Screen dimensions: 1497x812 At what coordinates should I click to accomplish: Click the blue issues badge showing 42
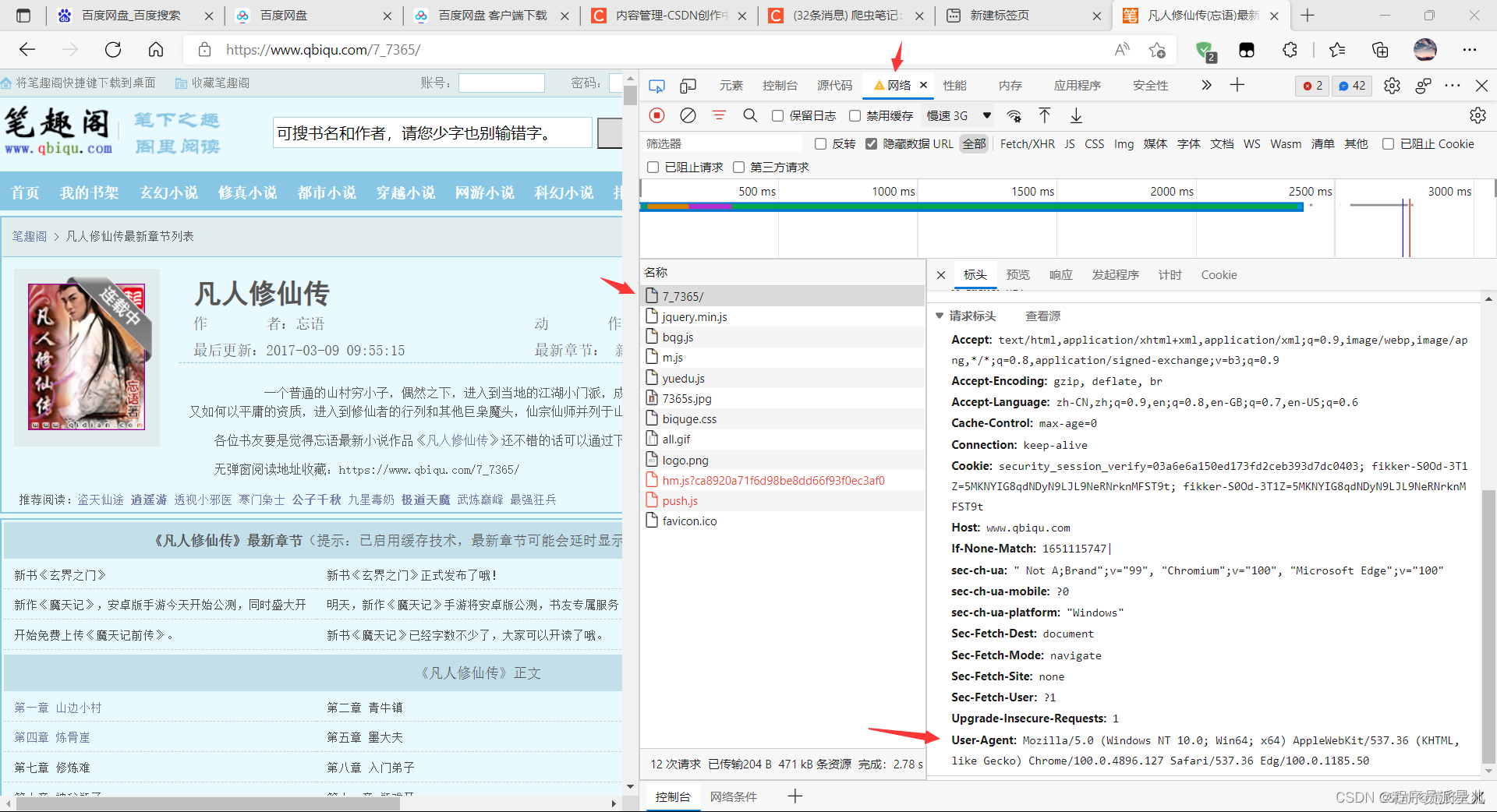(x=1352, y=86)
